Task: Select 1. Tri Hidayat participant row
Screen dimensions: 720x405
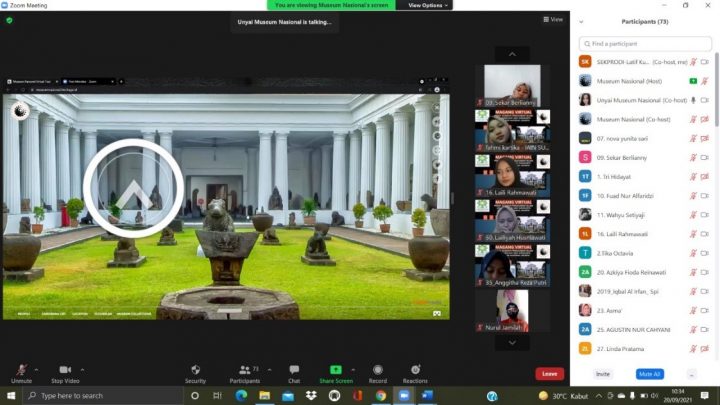Action: [645, 177]
